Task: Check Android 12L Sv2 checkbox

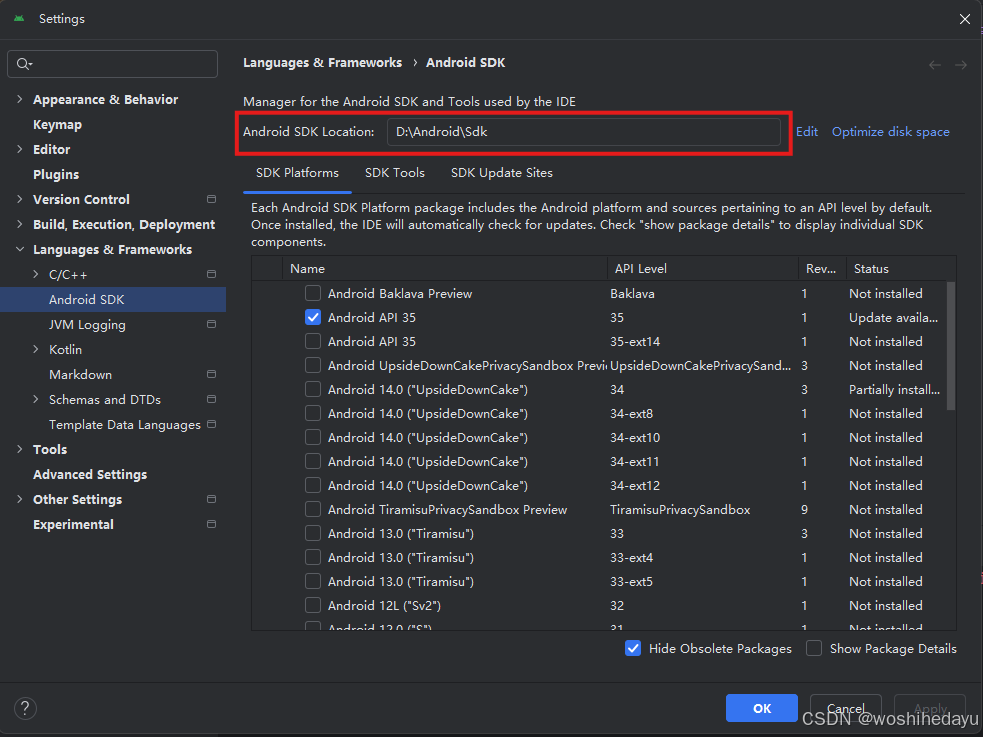Action: tap(313, 605)
